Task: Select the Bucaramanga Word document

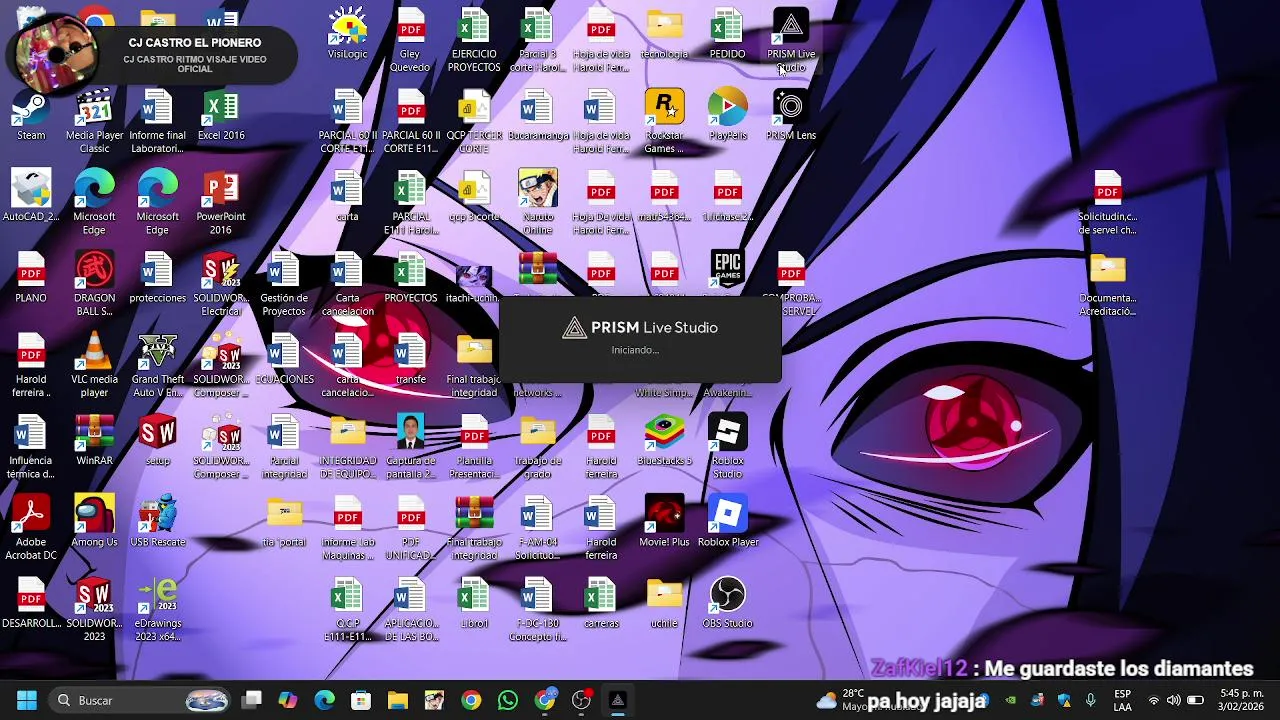Action: click(x=537, y=114)
